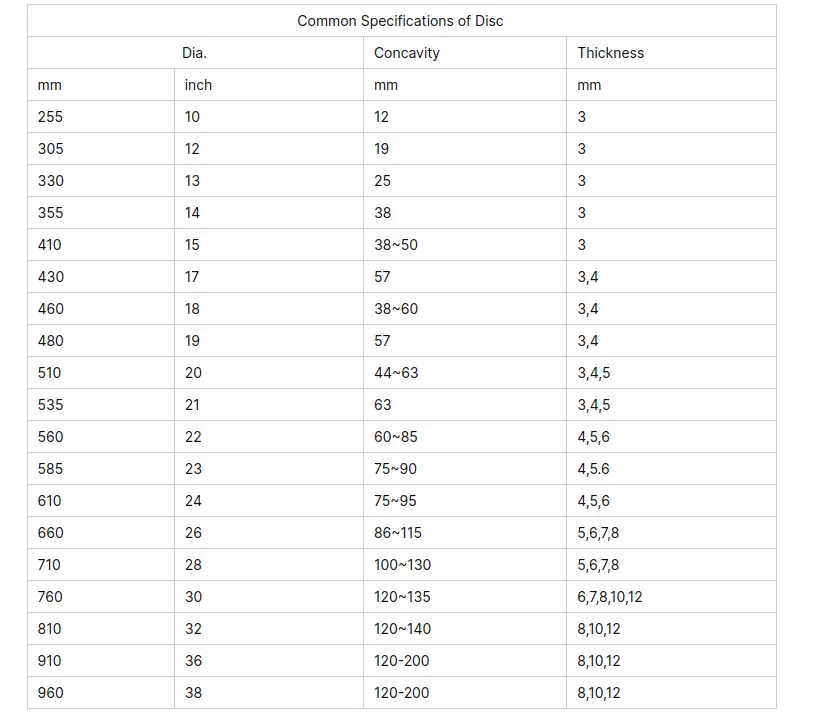Select the 36 inch diameter cell
The width and height of the screenshot is (822, 728).
[x=193, y=661]
